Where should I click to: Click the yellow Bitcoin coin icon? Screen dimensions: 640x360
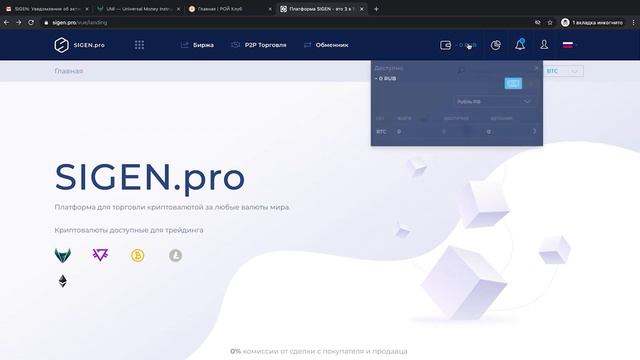pos(138,256)
